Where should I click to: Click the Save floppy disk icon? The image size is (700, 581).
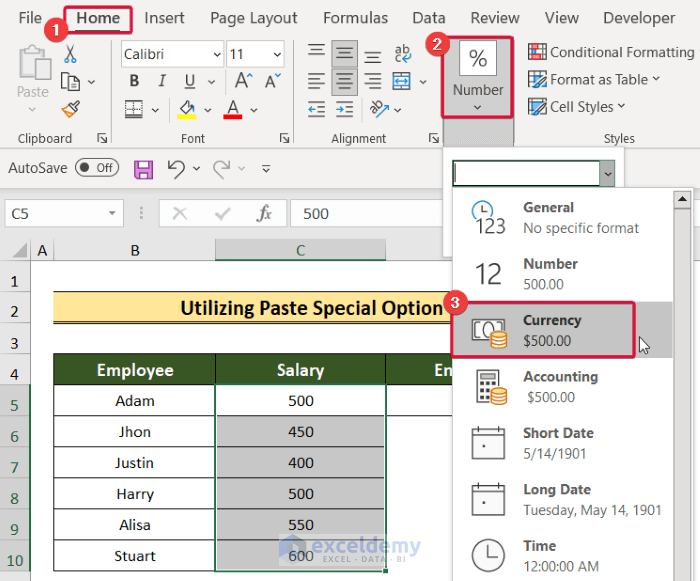pyautogui.click(x=143, y=169)
